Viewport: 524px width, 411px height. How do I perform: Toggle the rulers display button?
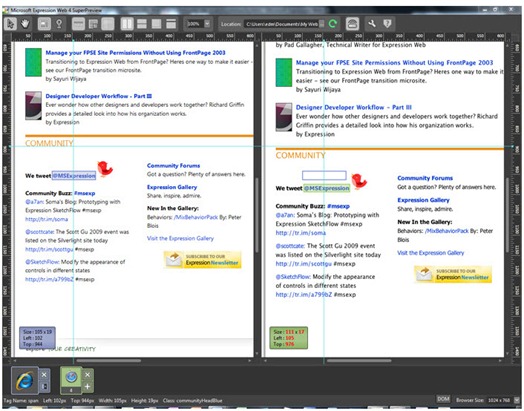[x=78, y=24]
